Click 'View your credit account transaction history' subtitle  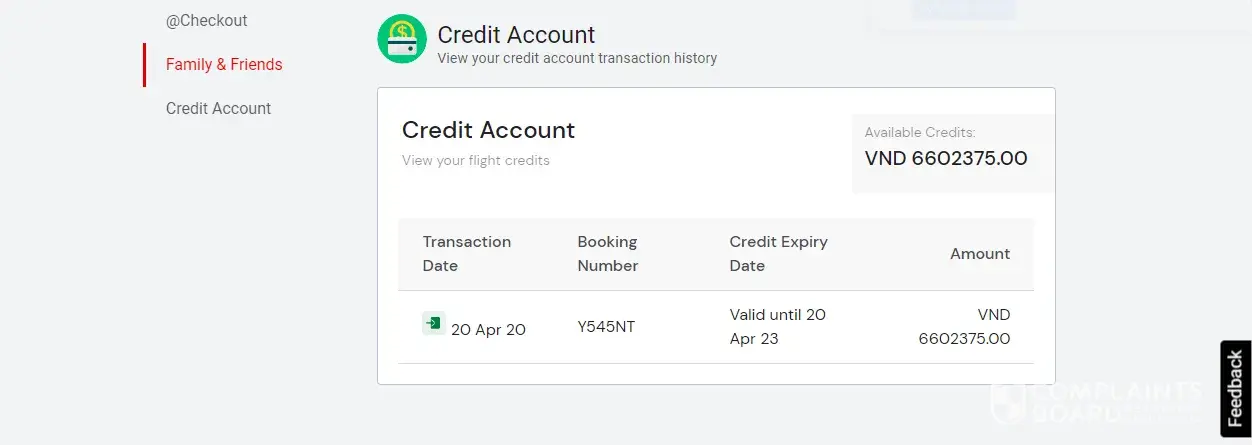(577, 58)
